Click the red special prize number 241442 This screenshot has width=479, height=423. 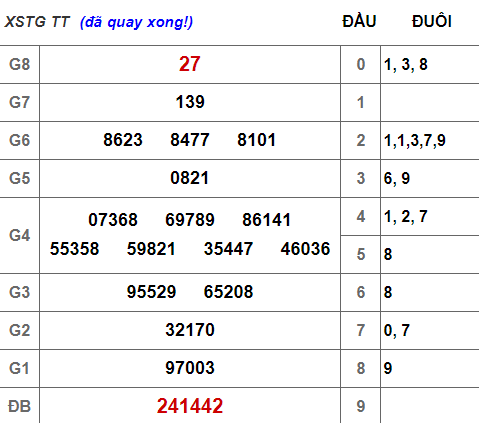[x=190, y=406]
